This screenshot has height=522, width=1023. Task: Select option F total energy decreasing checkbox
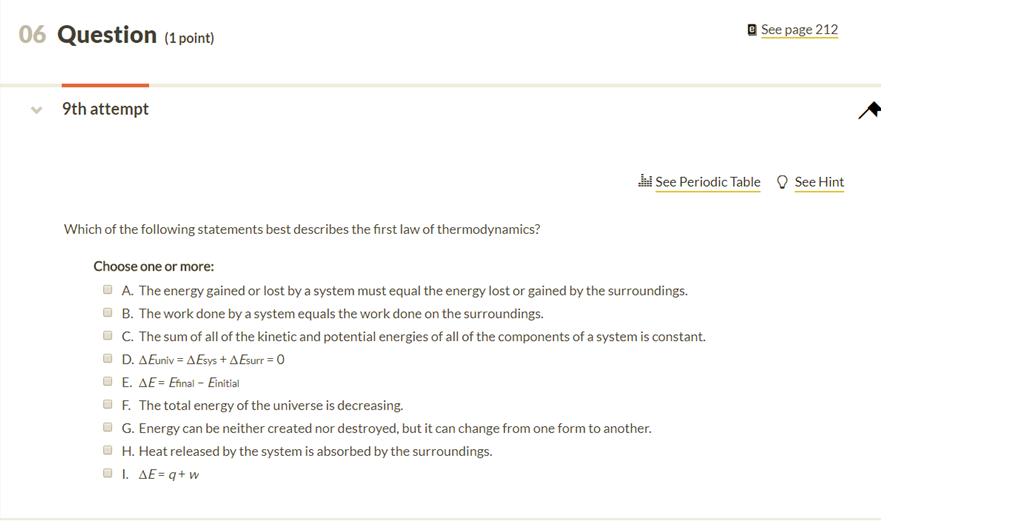[108, 405]
